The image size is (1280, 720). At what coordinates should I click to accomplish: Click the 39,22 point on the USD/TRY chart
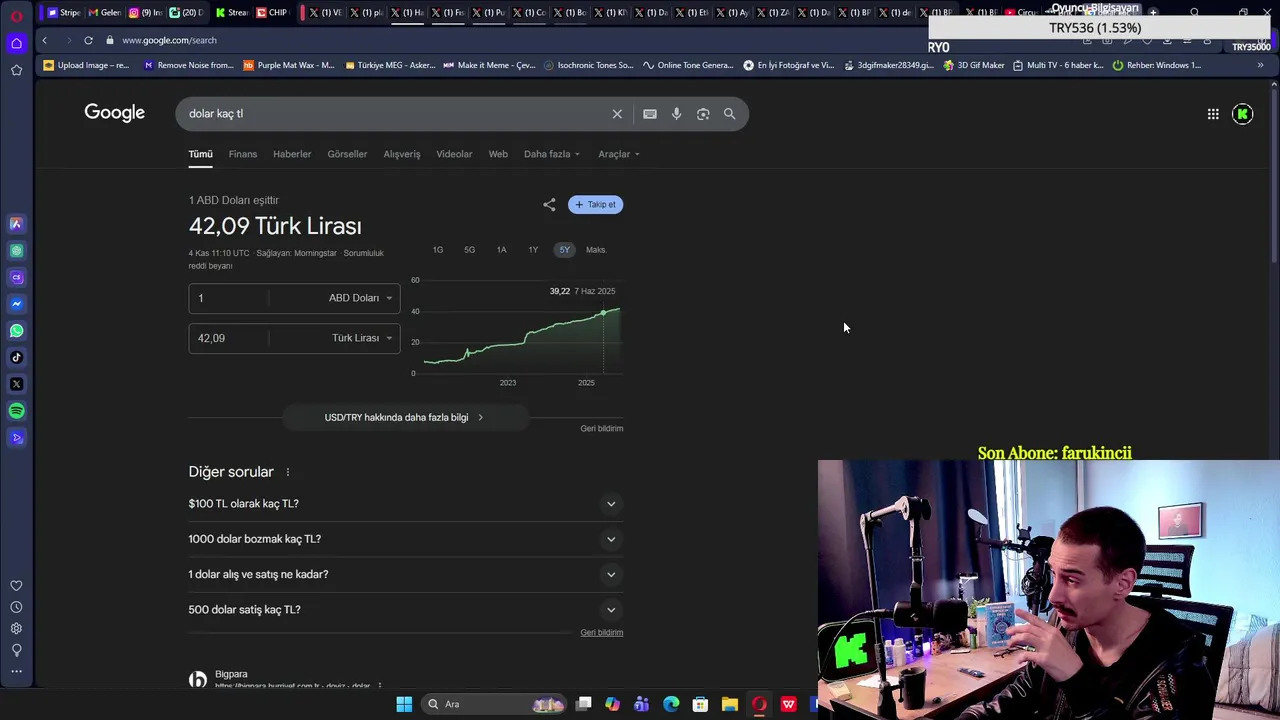(603, 313)
